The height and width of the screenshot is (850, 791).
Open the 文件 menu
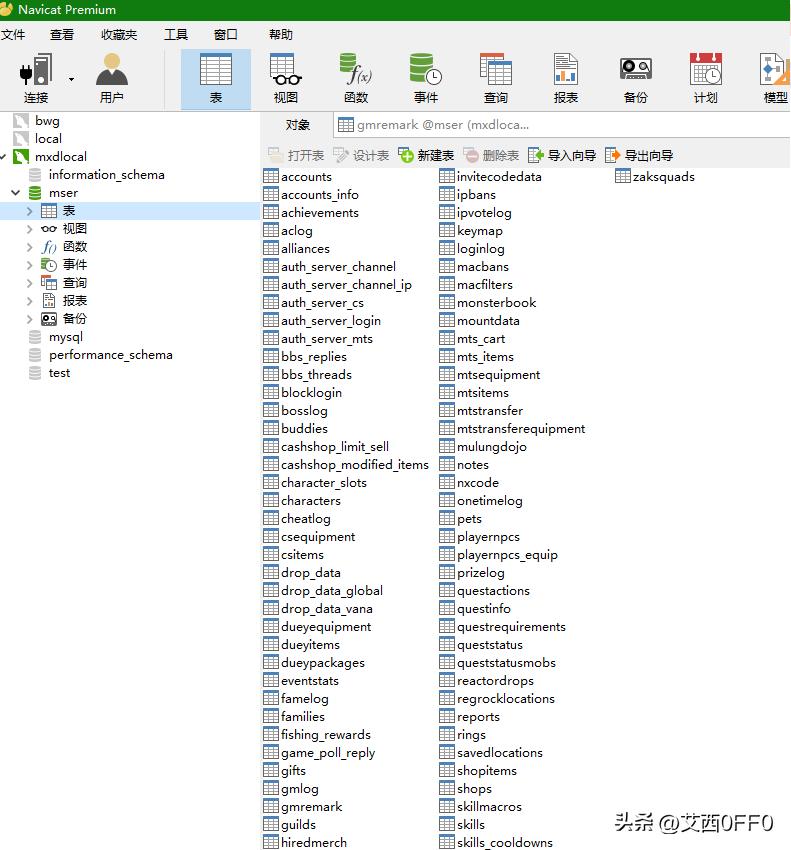pos(13,35)
